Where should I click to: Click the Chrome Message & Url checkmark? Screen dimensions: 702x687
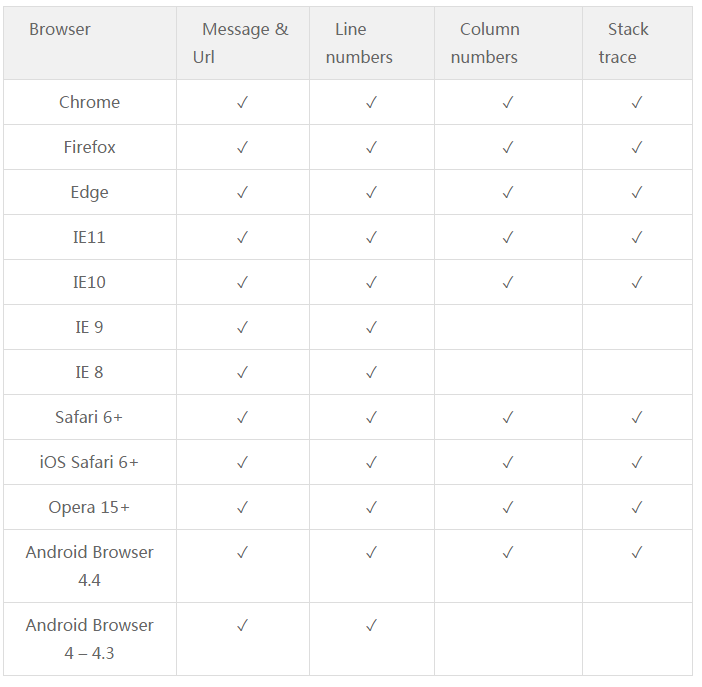pyautogui.click(x=242, y=103)
